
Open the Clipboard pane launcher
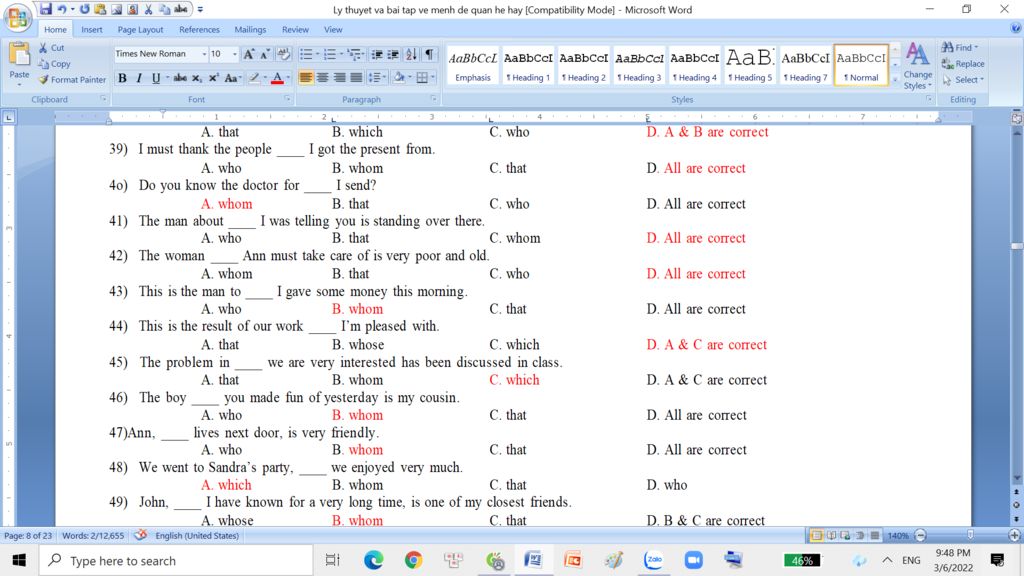click(x=103, y=99)
